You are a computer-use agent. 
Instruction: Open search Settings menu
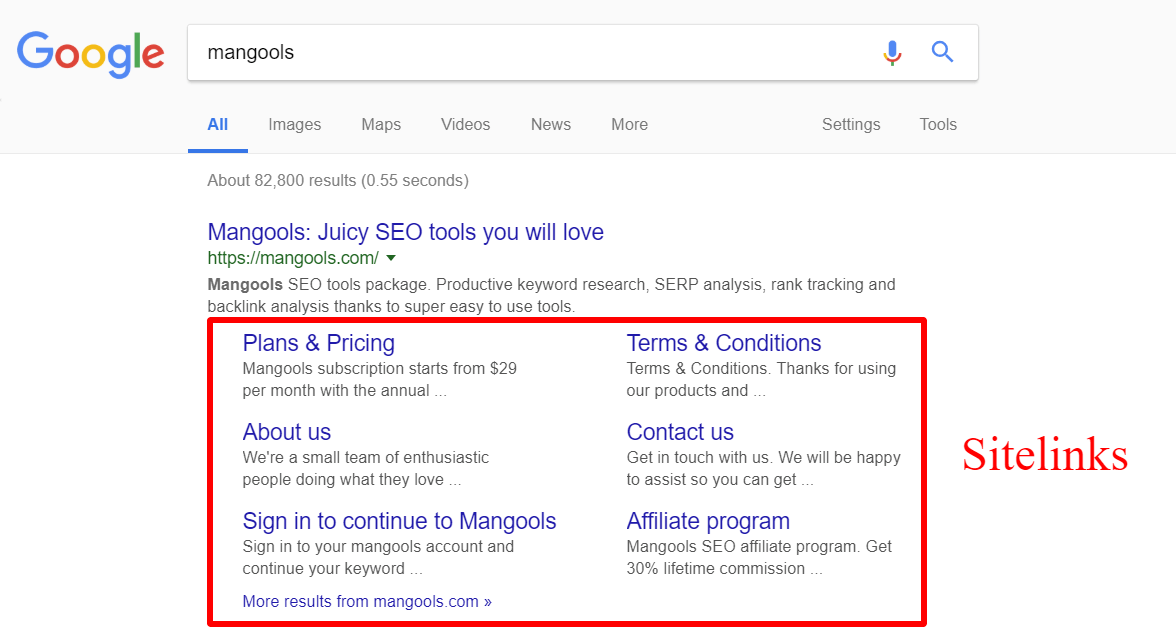(x=851, y=124)
